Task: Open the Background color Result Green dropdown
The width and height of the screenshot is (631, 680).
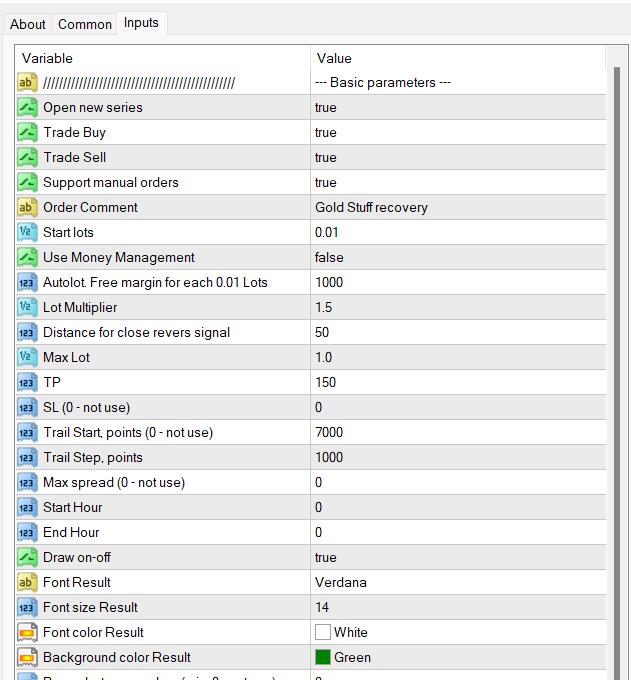Action: [x=458, y=657]
